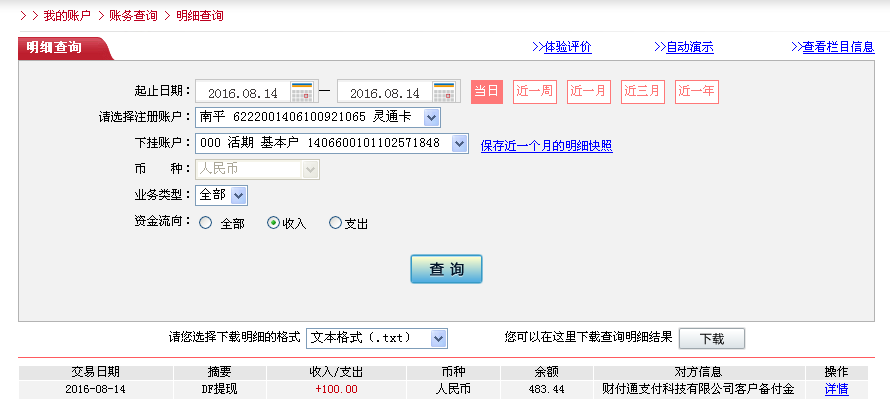Open the start date calendar picker icon
This screenshot has width=890, height=413.
point(302,92)
